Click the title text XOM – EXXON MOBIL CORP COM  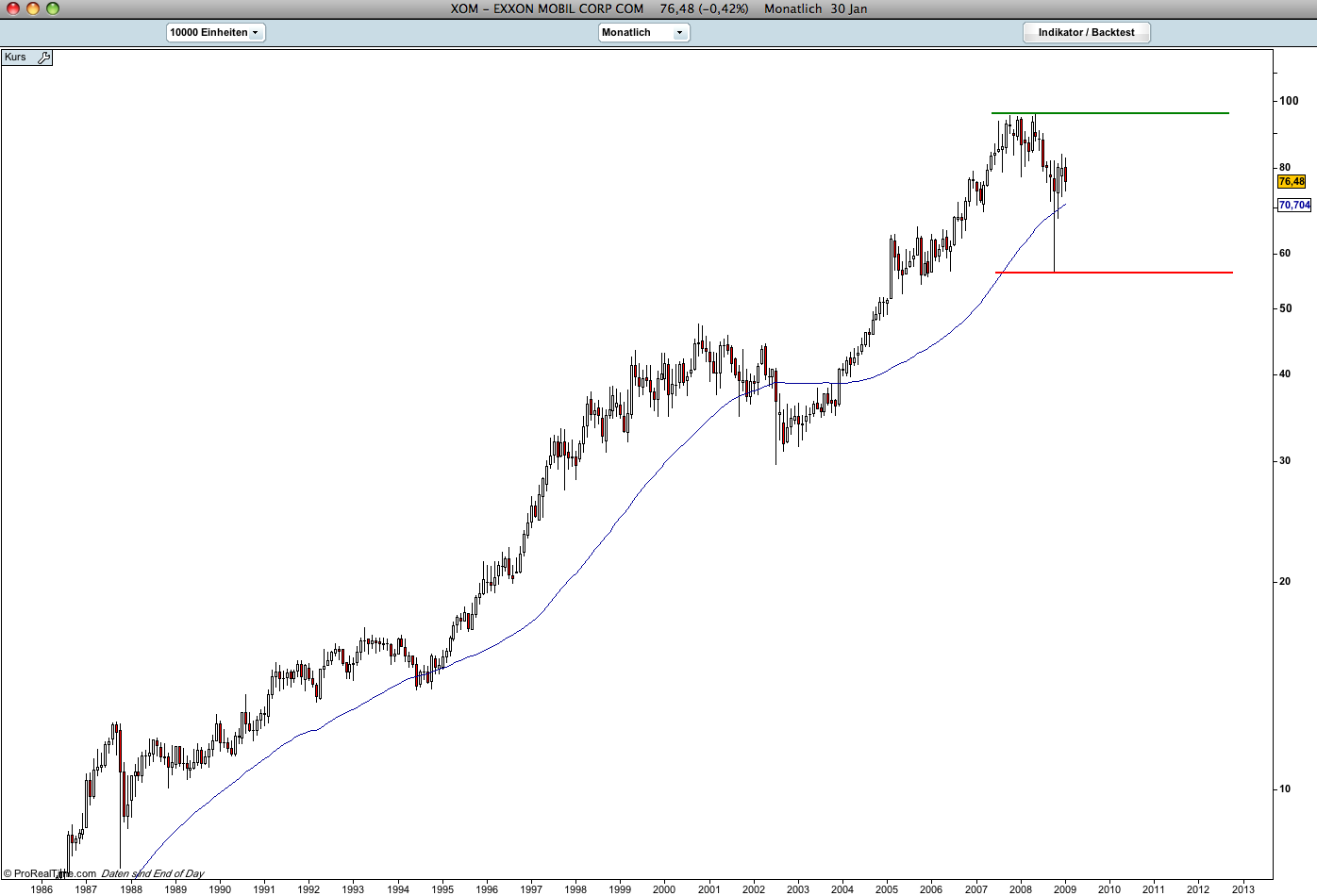(547, 8)
